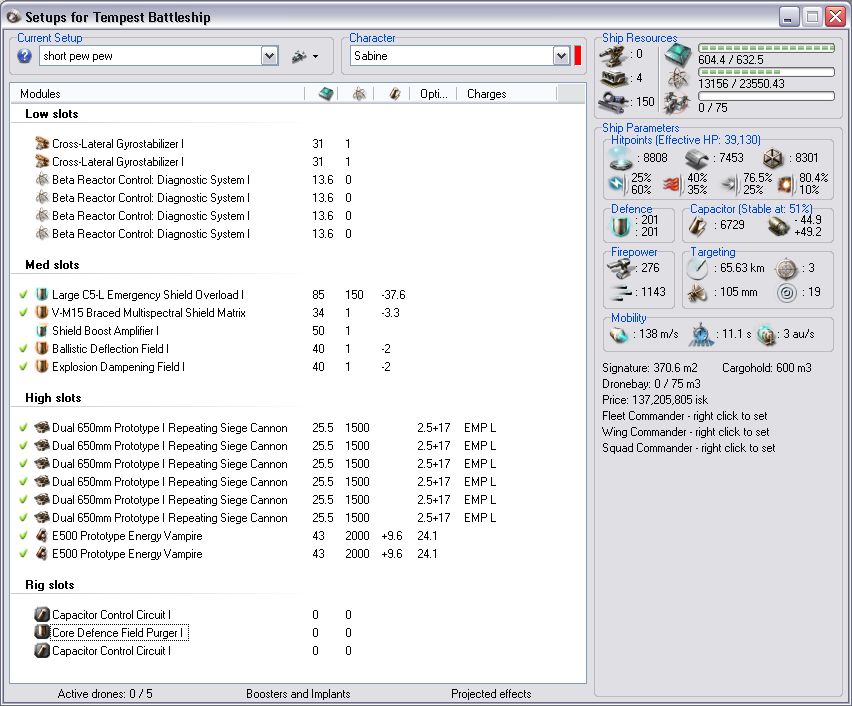Click the Opti... column header
The width and height of the screenshot is (852, 706).
click(x=433, y=93)
